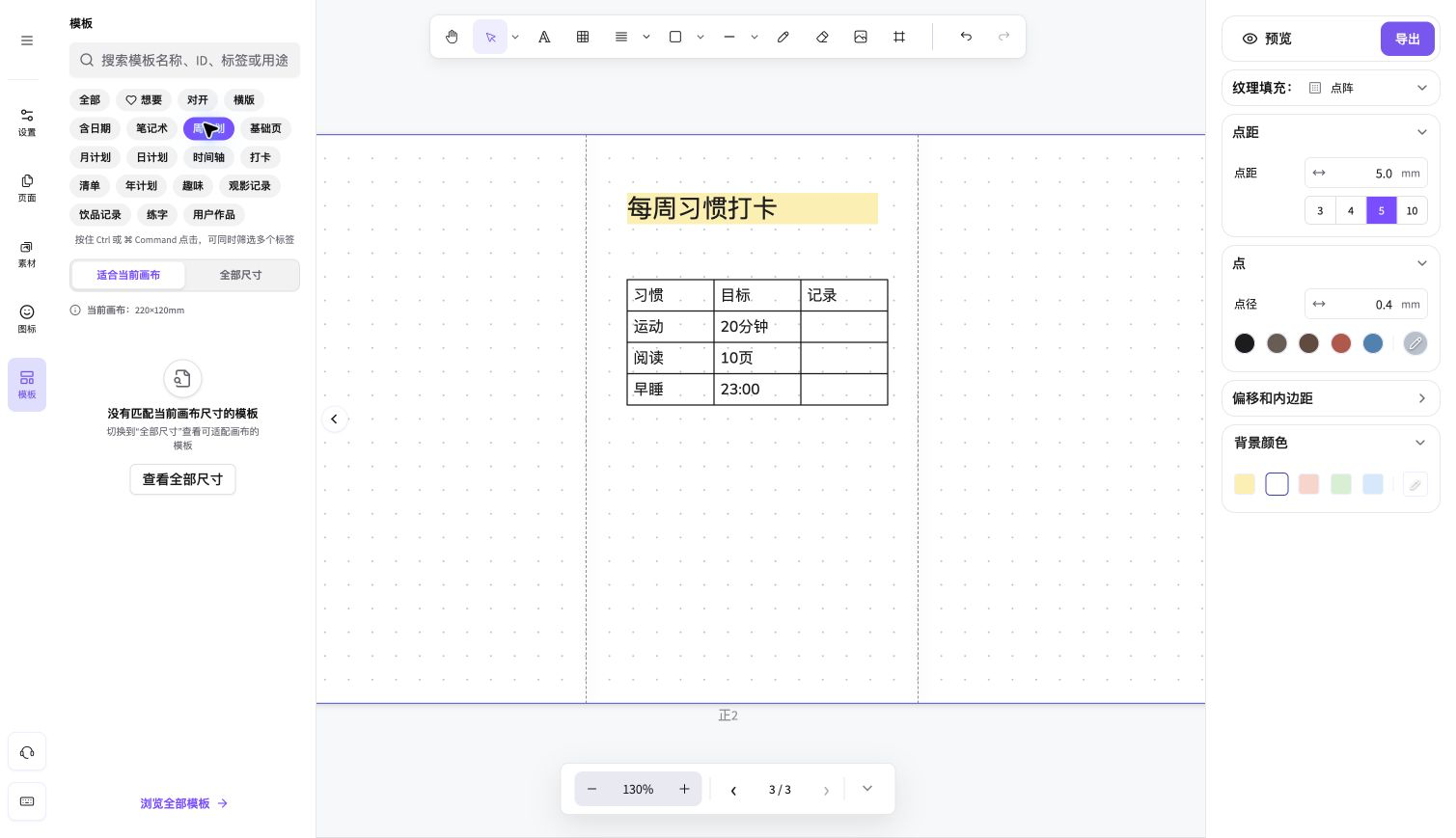The height and width of the screenshot is (838, 1456).
Task: Set dot spacing preset to 4
Action: 1351,210
